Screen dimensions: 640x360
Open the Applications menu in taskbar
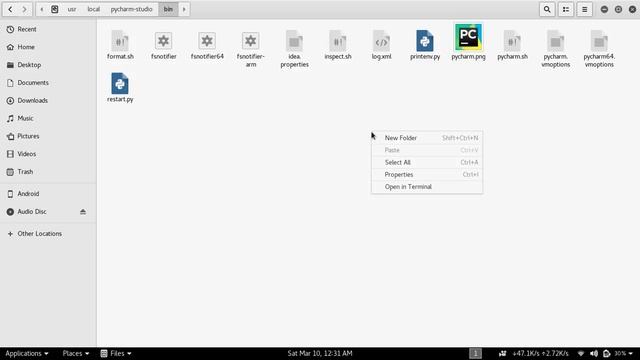pos(27,353)
